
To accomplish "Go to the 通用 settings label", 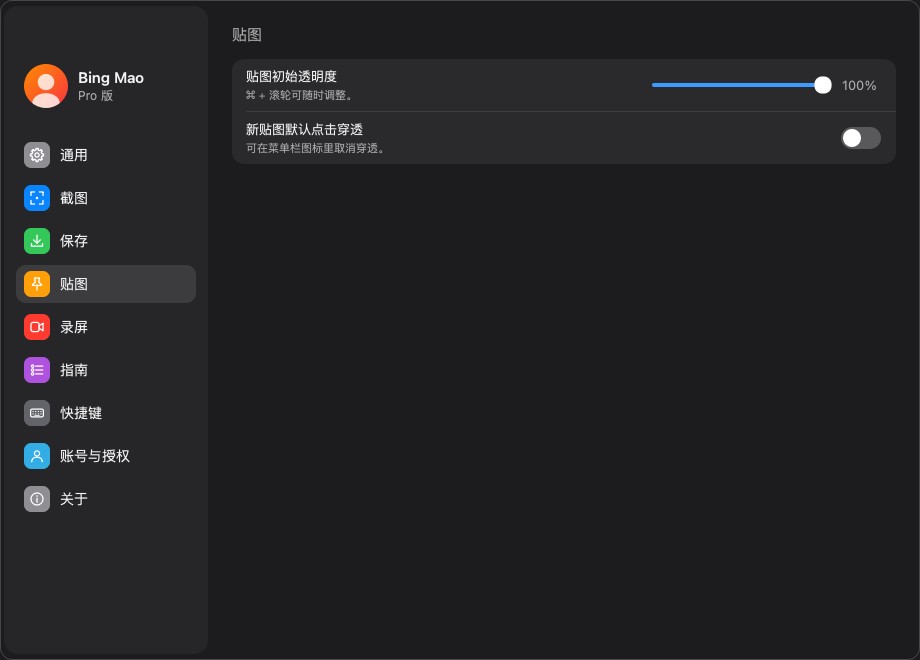I will (74, 155).
